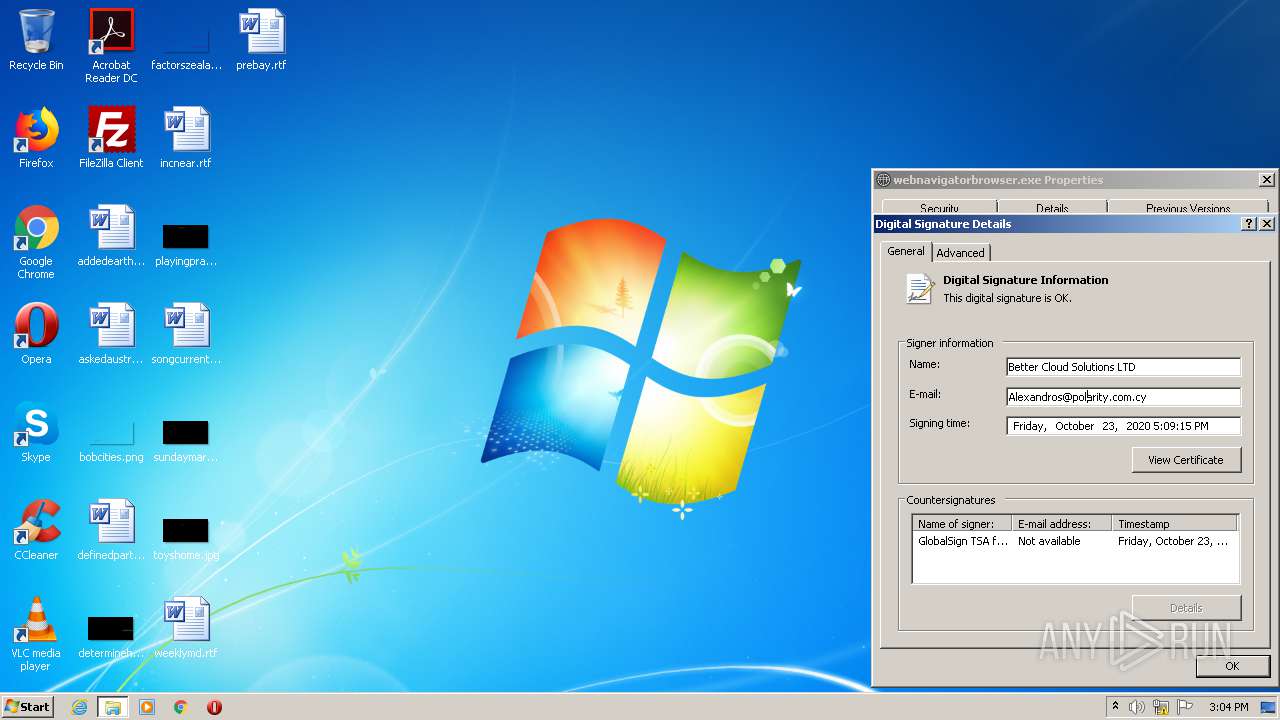The image size is (1280, 720).
Task: Click the Start button
Action: point(28,707)
